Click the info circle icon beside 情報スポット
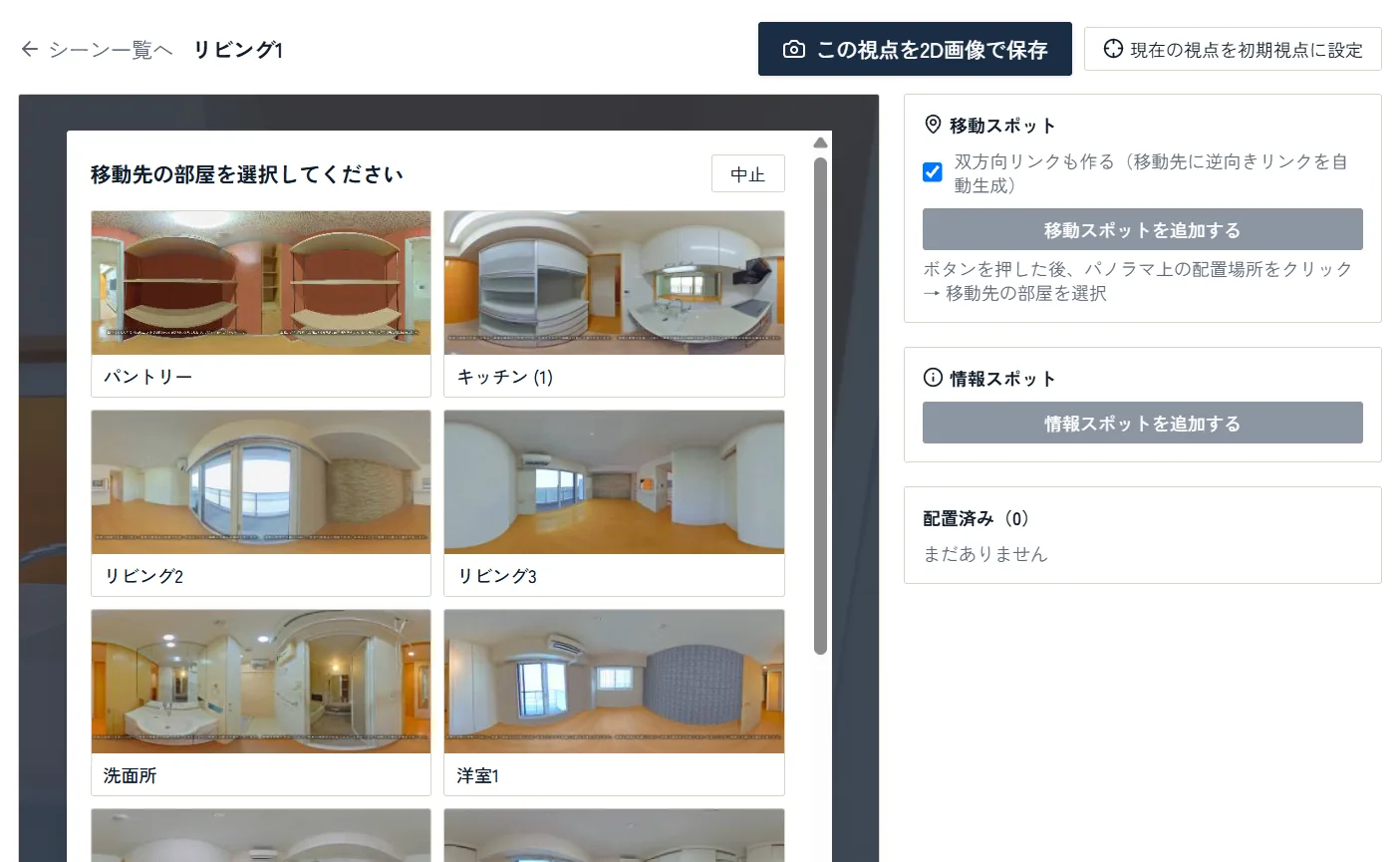 click(933, 378)
